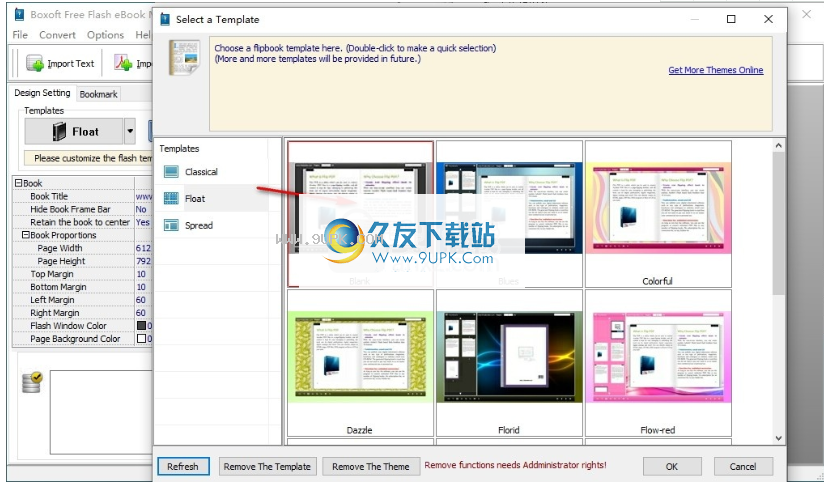This screenshot has height=483, width=824.
Task: Select the Dazzle template thumbnail
Action: [360, 363]
